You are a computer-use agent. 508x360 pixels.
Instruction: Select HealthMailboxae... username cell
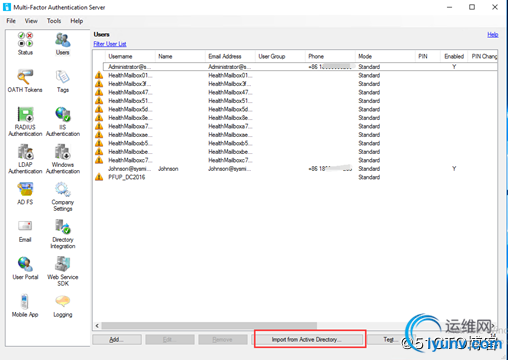(130, 135)
